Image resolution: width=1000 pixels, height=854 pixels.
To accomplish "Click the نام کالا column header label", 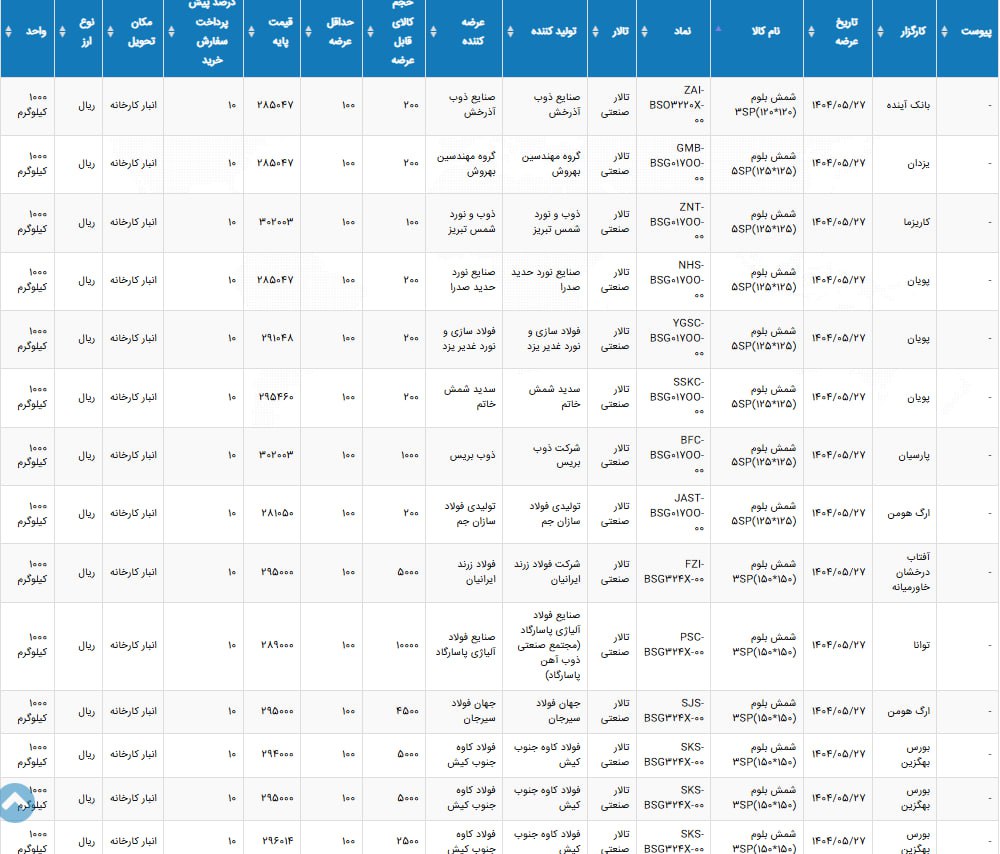I will pos(765,31).
